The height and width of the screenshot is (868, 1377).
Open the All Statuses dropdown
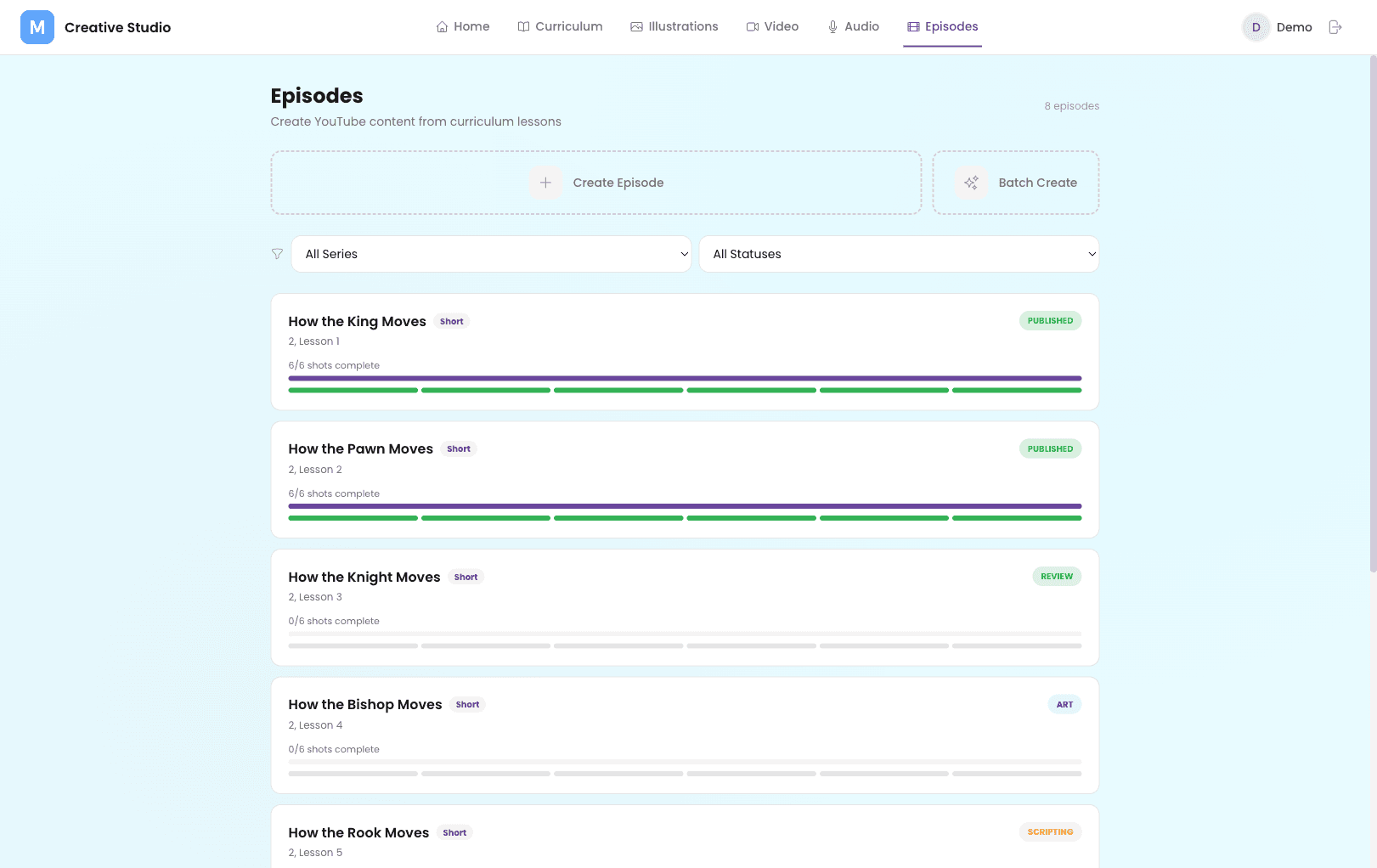coord(899,254)
